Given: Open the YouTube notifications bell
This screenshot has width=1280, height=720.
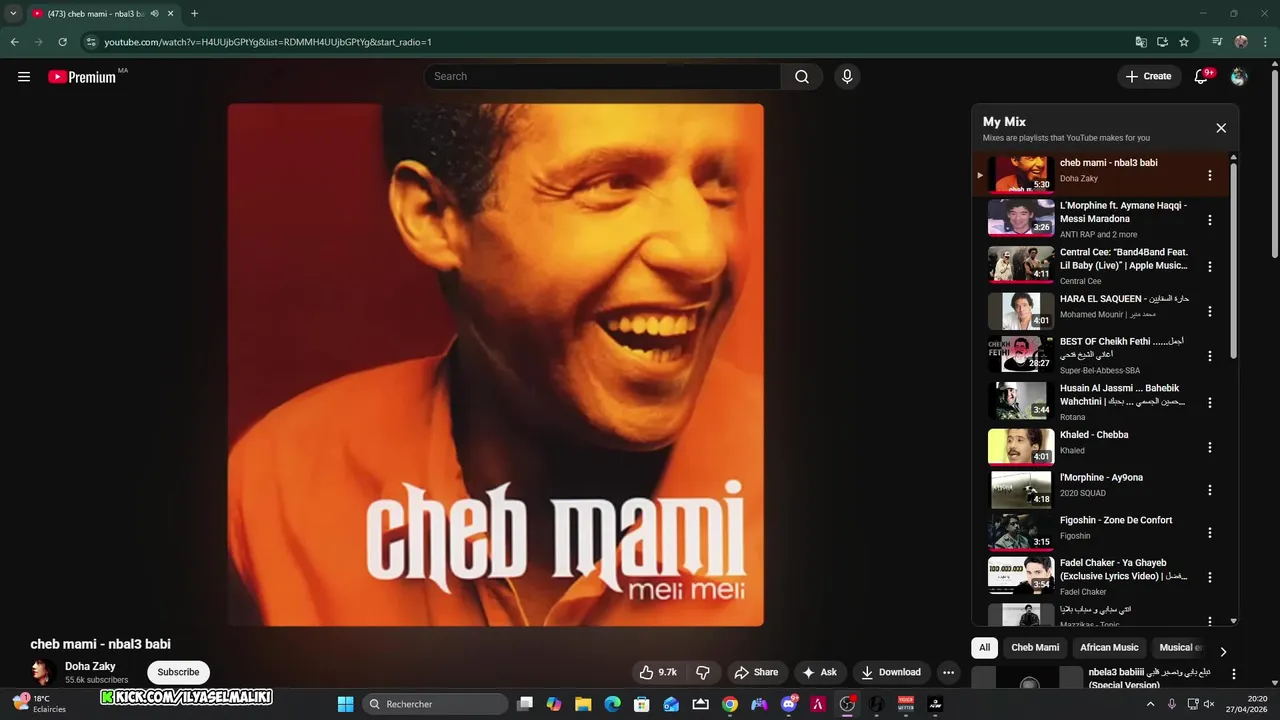Looking at the screenshot, I should point(1202,77).
